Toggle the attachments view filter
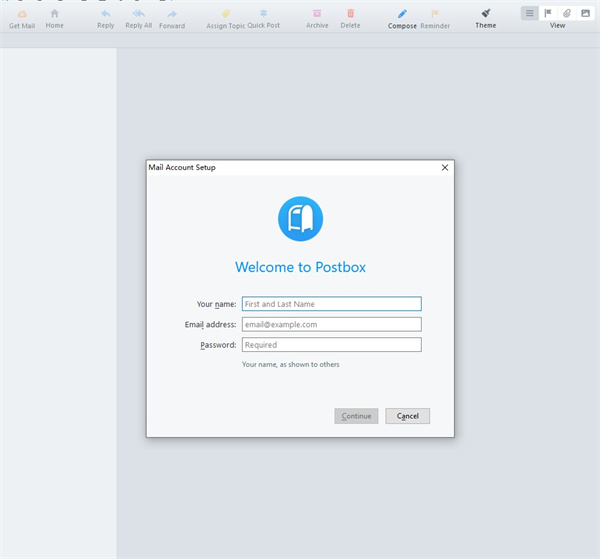 click(567, 13)
